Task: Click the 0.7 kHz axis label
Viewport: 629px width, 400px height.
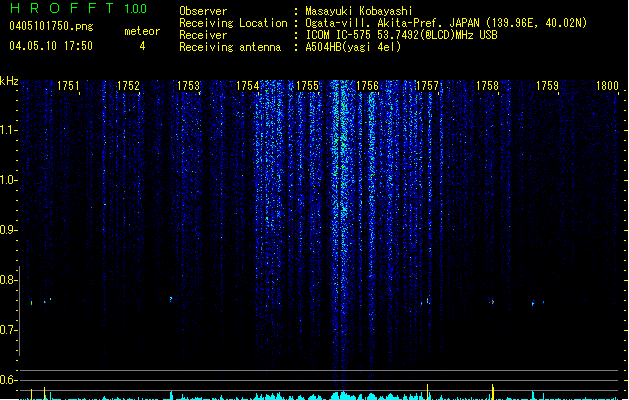Action: point(8,330)
